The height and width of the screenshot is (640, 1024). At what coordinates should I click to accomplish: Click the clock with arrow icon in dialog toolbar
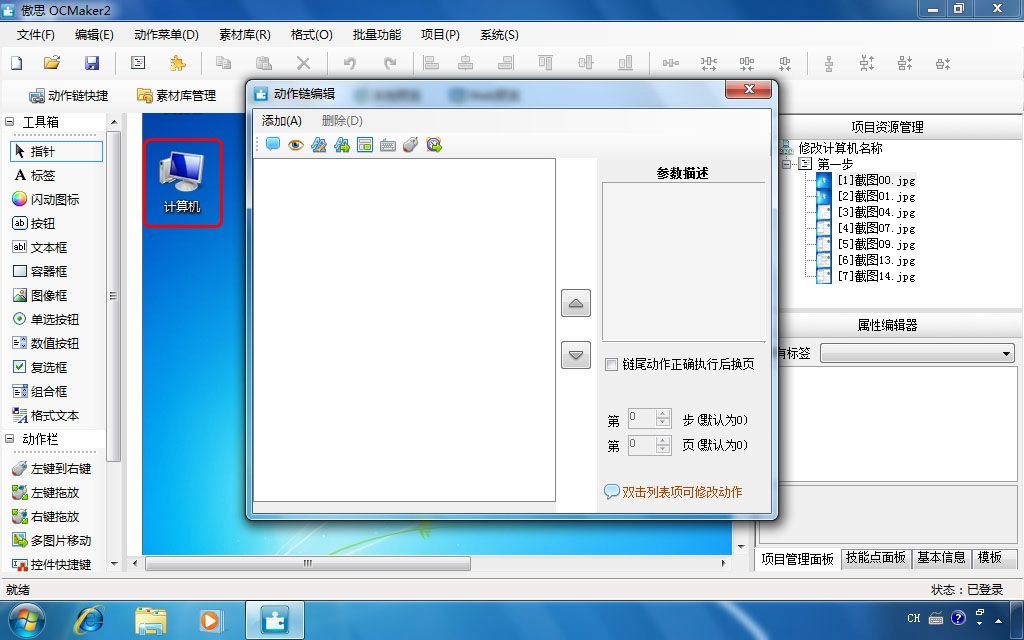434,145
